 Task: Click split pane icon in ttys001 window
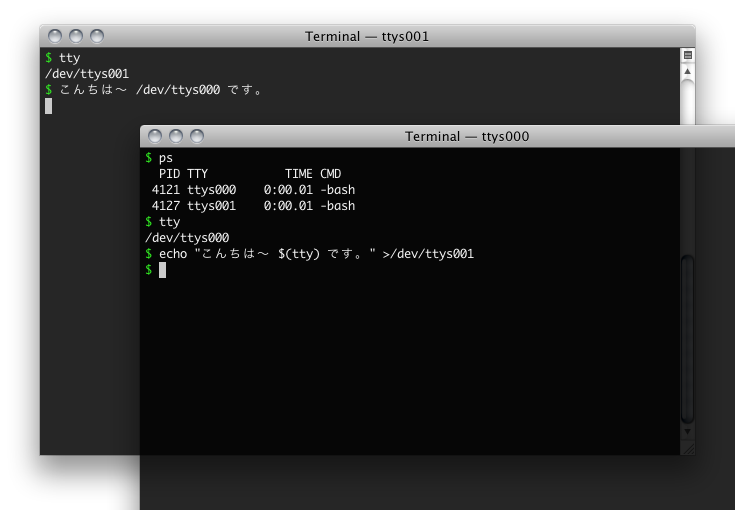click(688, 55)
